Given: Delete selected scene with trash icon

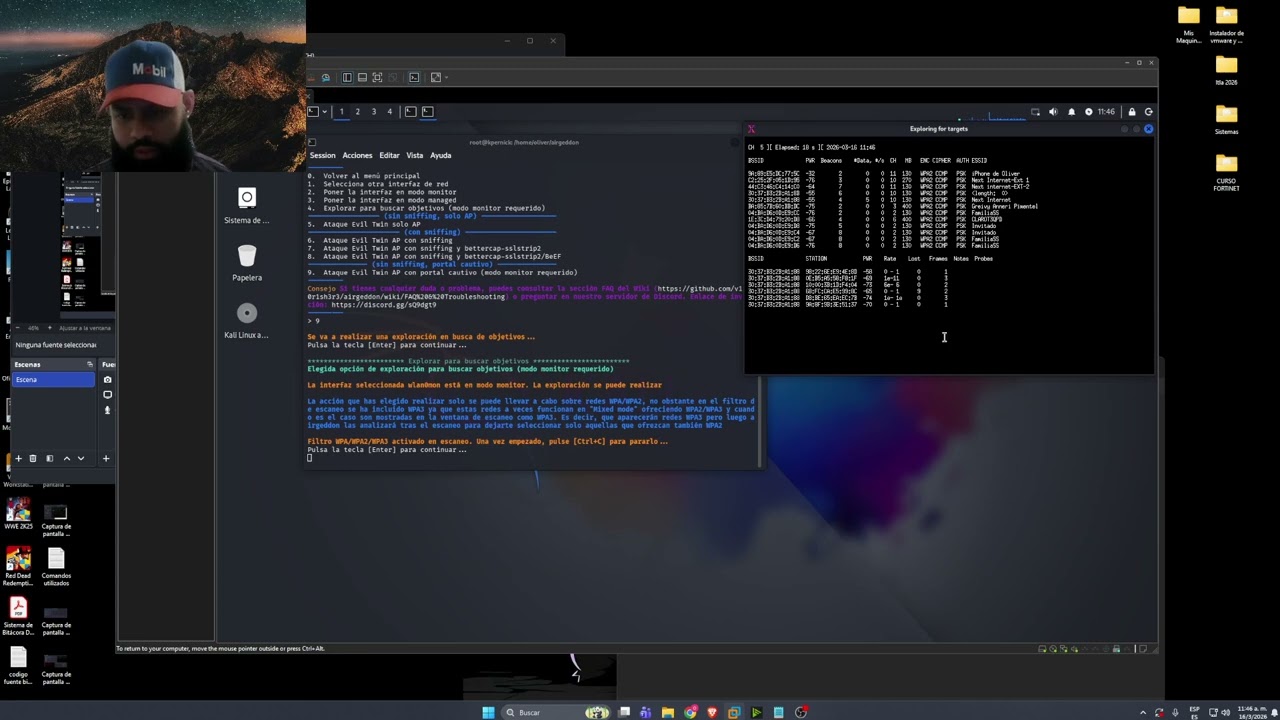Looking at the screenshot, I should [x=33, y=458].
